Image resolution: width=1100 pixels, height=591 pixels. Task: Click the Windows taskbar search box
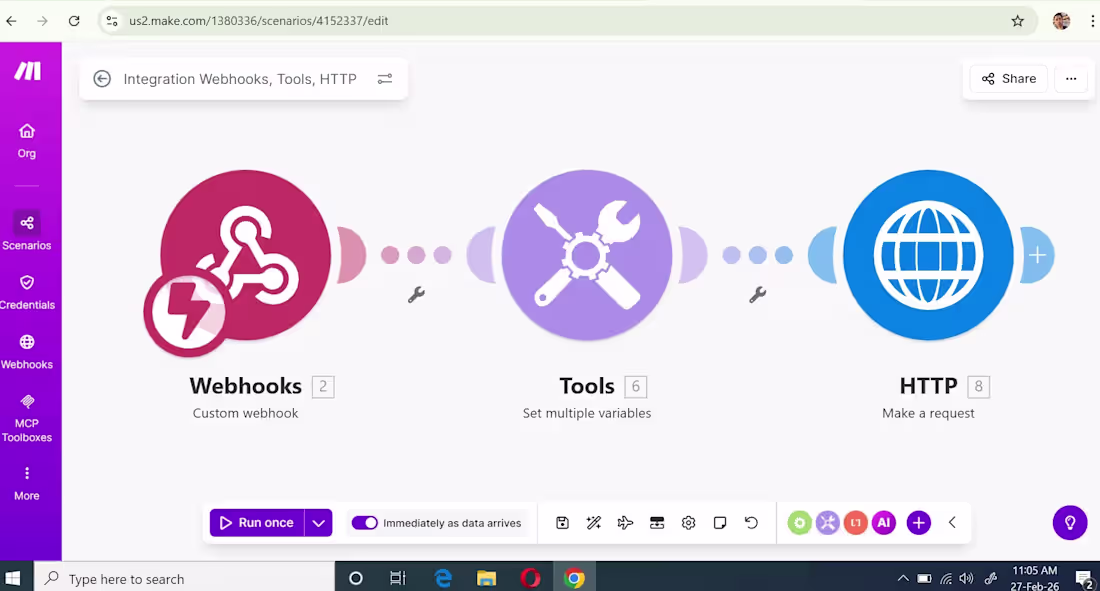click(x=185, y=578)
